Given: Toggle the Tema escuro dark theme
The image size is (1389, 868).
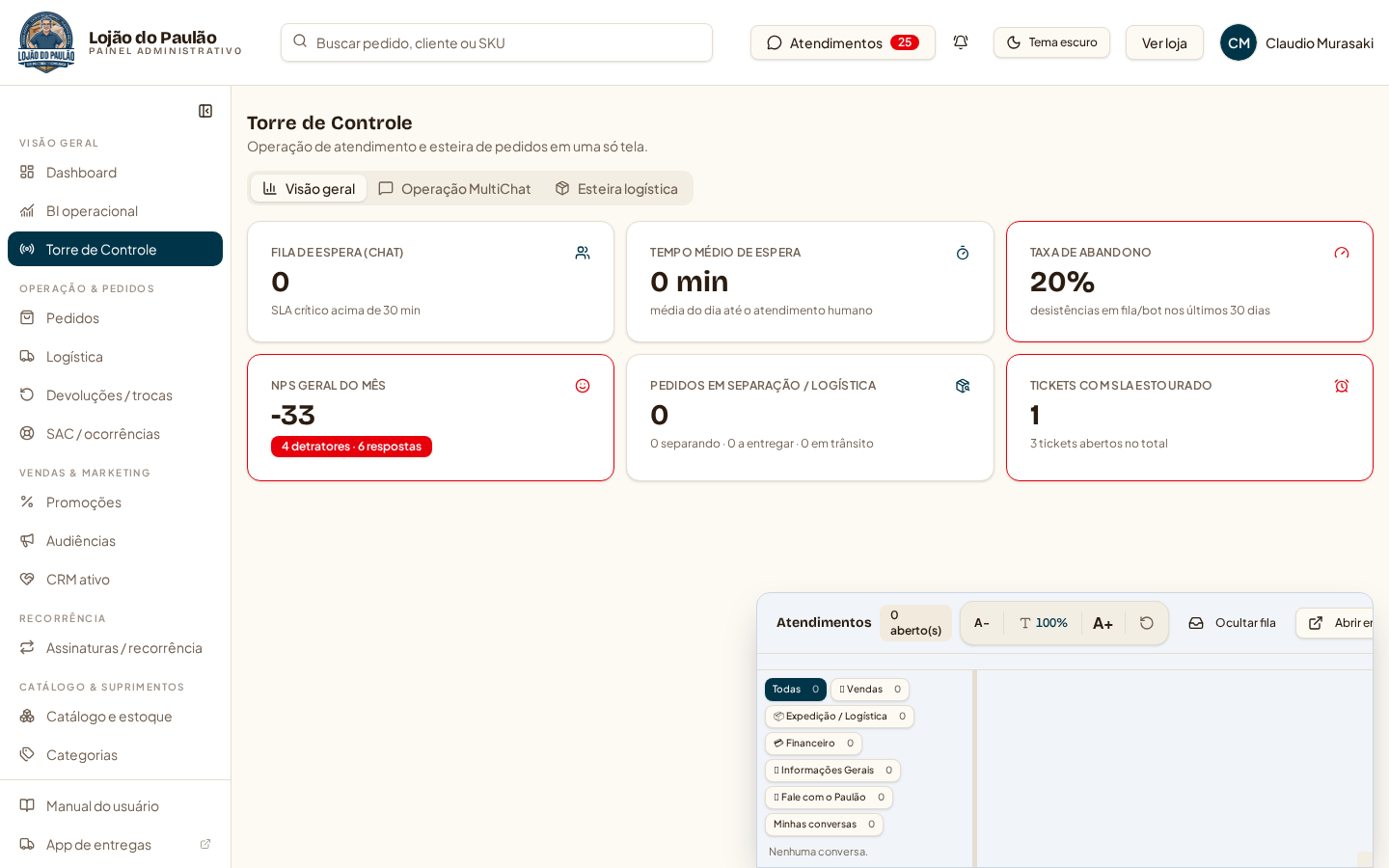Looking at the screenshot, I should [1051, 42].
